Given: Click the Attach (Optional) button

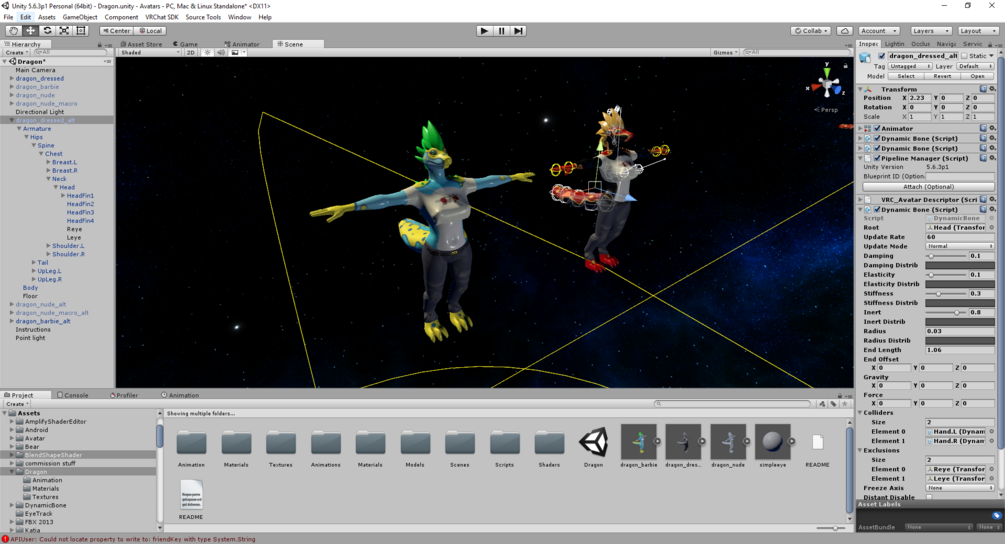Looking at the screenshot, I should pos(928,187).
